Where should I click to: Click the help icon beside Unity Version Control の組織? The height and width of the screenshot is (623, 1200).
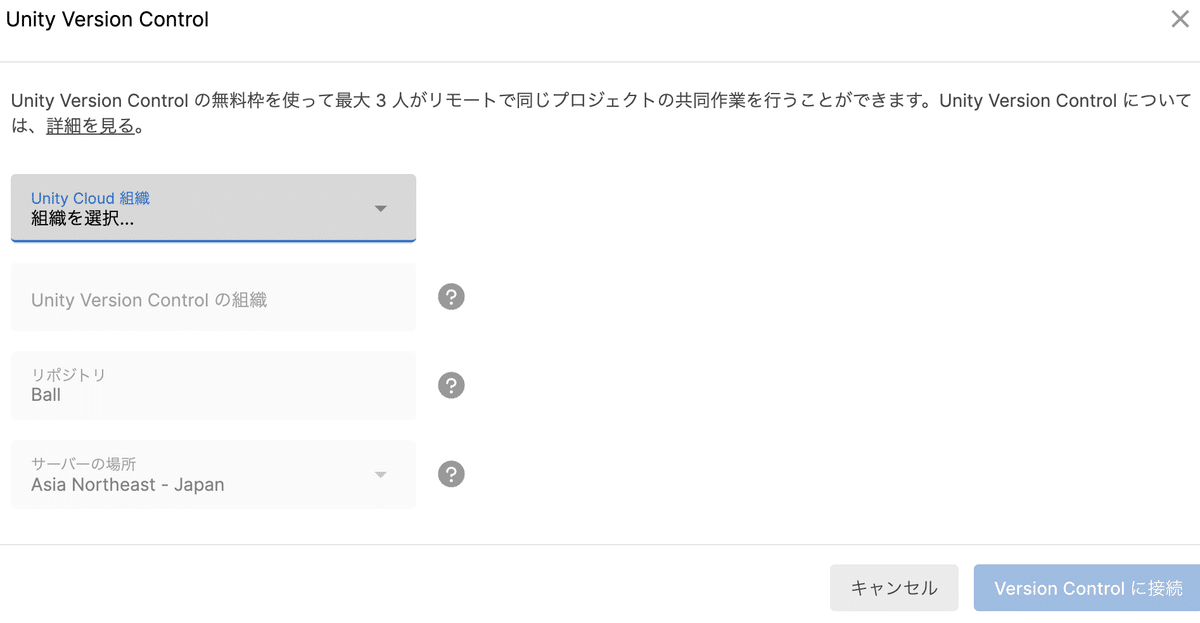click(x=450, y=297)
